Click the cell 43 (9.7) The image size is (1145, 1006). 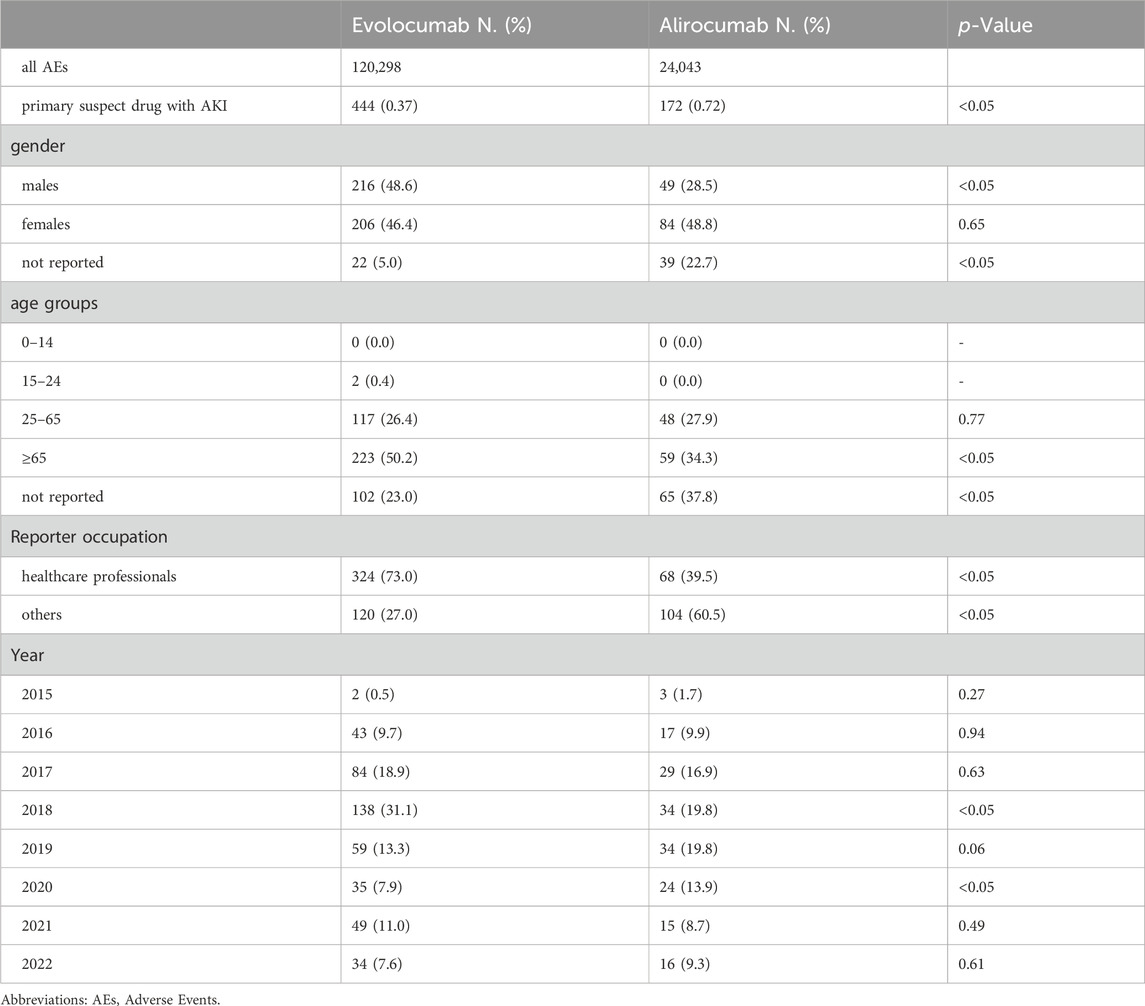377,733
